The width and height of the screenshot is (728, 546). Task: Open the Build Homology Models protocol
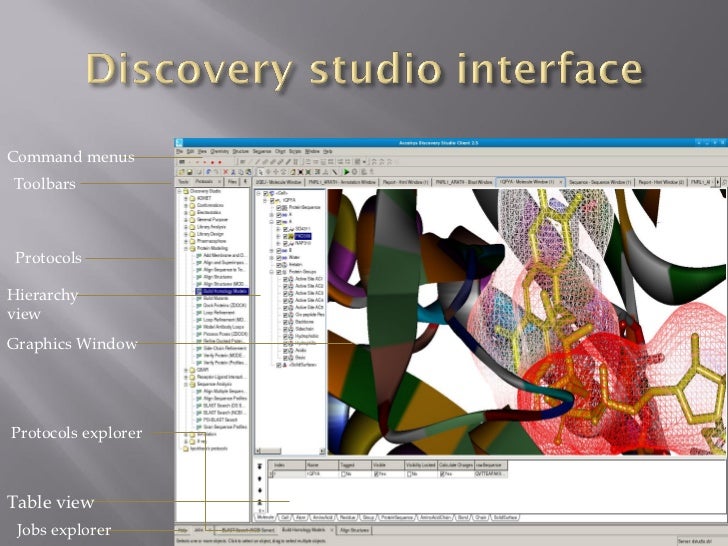[222, 290]
